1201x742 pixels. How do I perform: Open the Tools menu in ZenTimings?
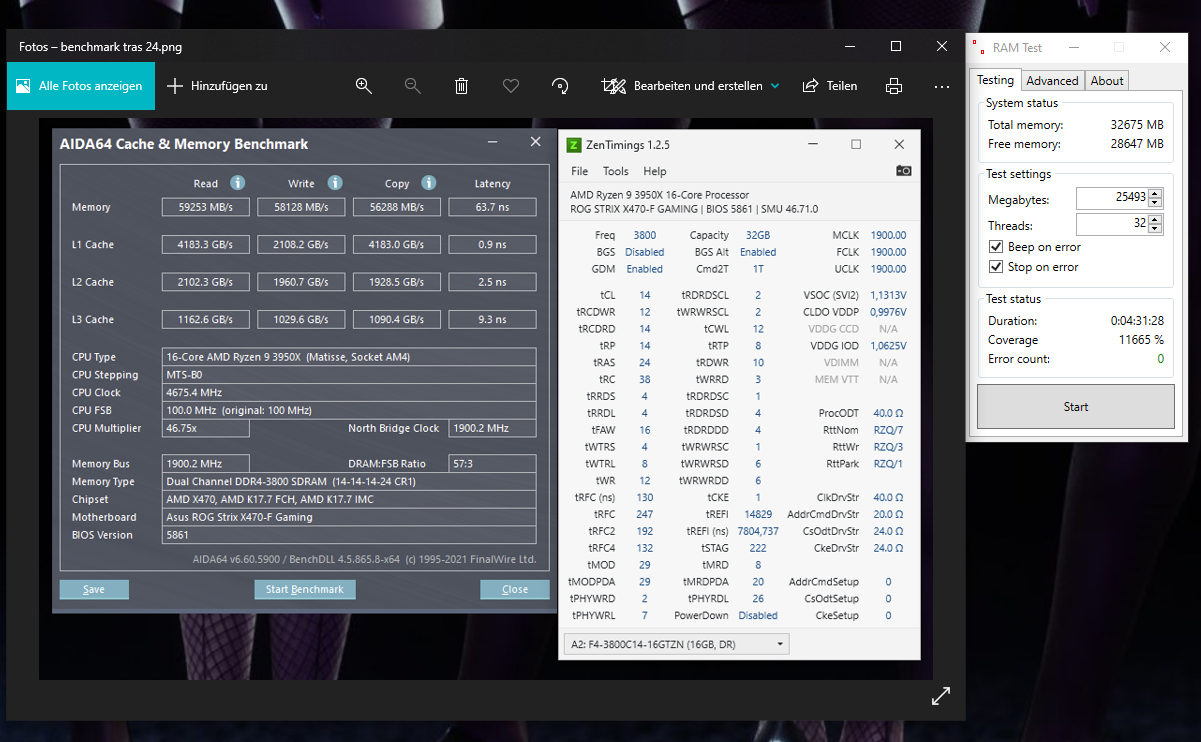pos(616,171)
